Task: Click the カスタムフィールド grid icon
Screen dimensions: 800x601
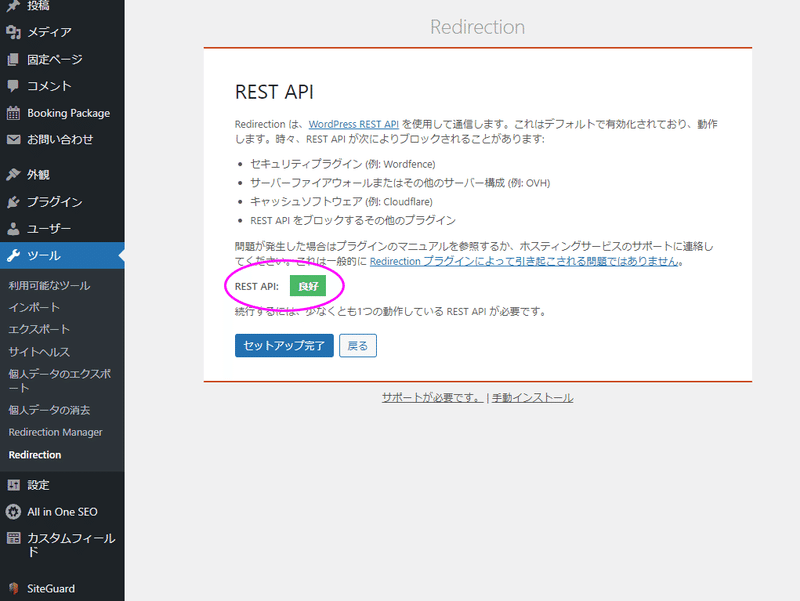Action: pyautogui.click(x=13, y=538)
